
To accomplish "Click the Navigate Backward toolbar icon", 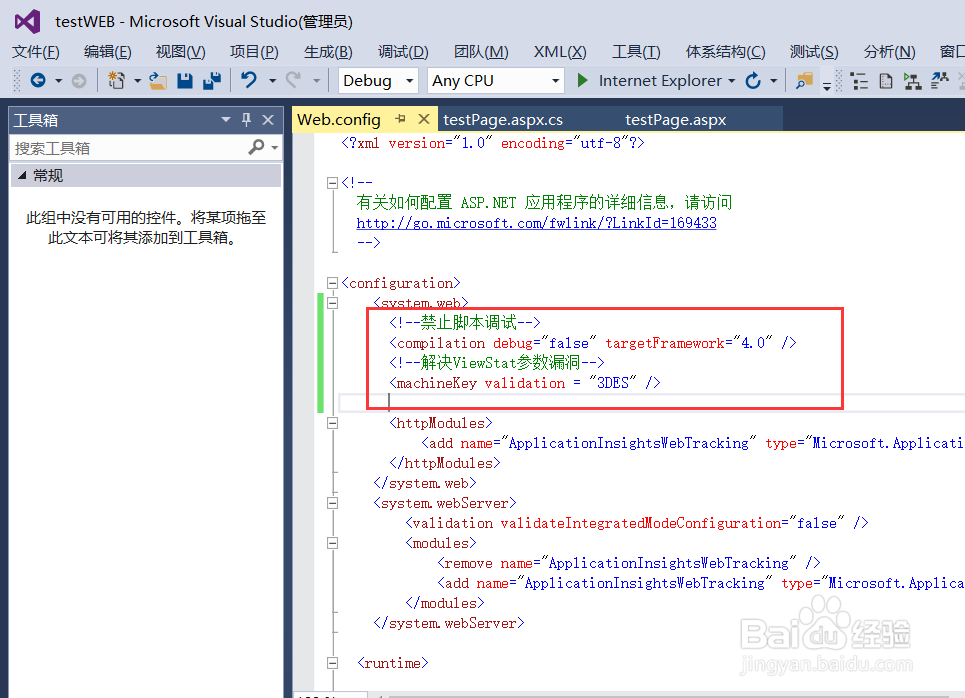I will click(x=36, y=80).
